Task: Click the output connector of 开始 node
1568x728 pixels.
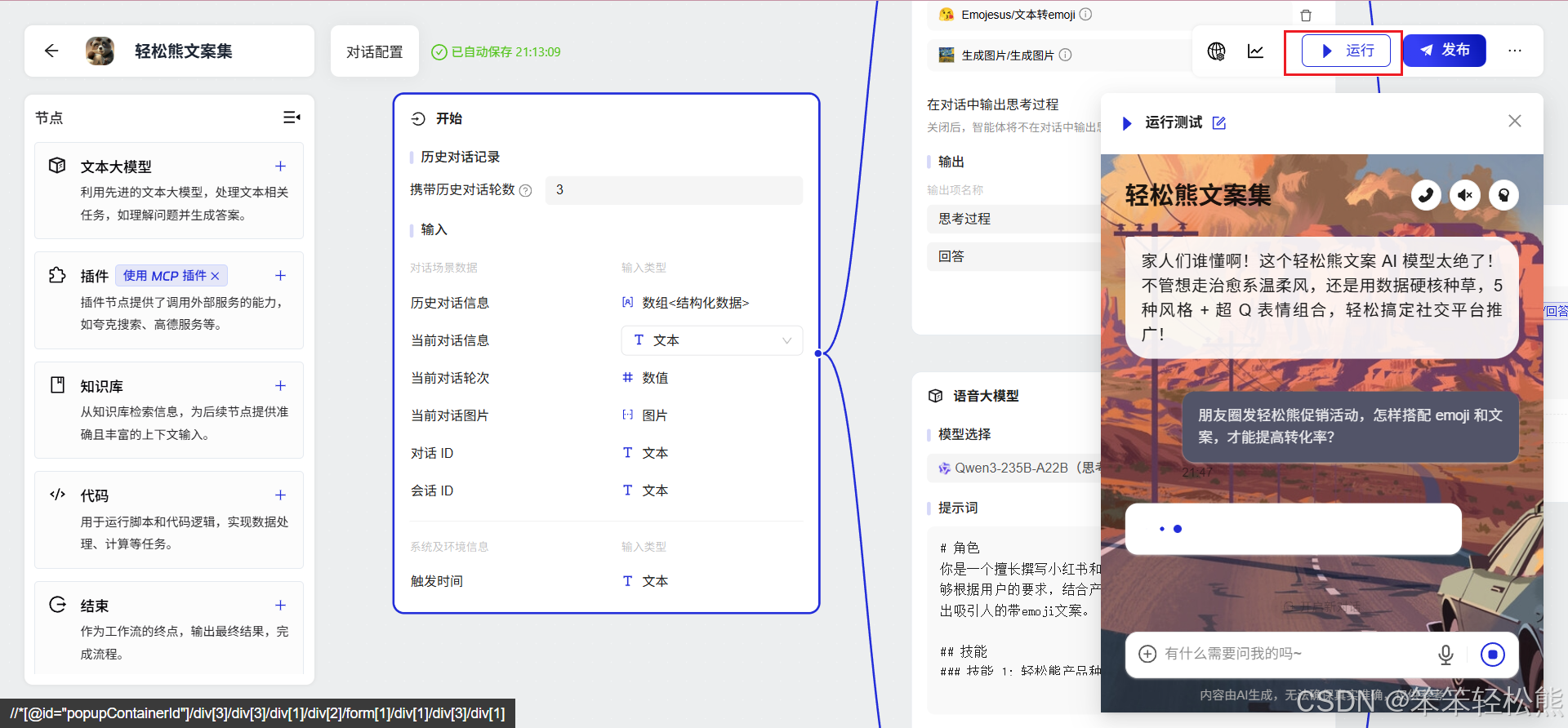Action: pos(818,353)
